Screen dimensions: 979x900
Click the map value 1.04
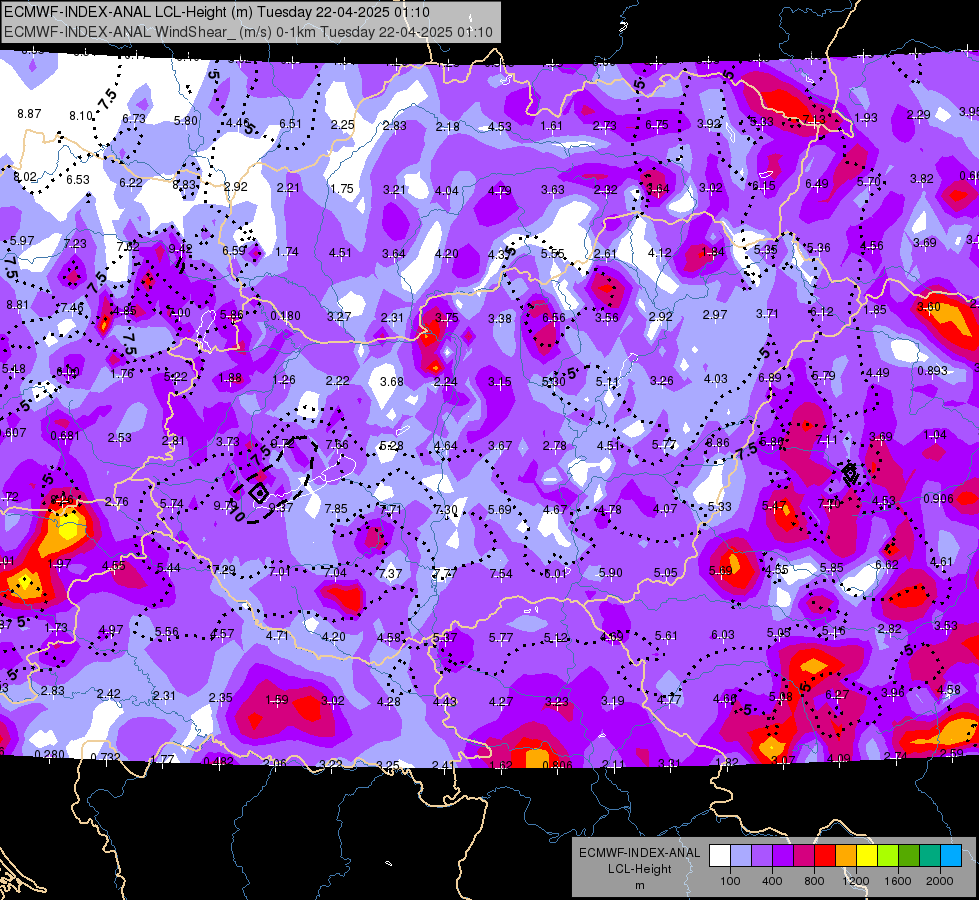tap(935, 435)
